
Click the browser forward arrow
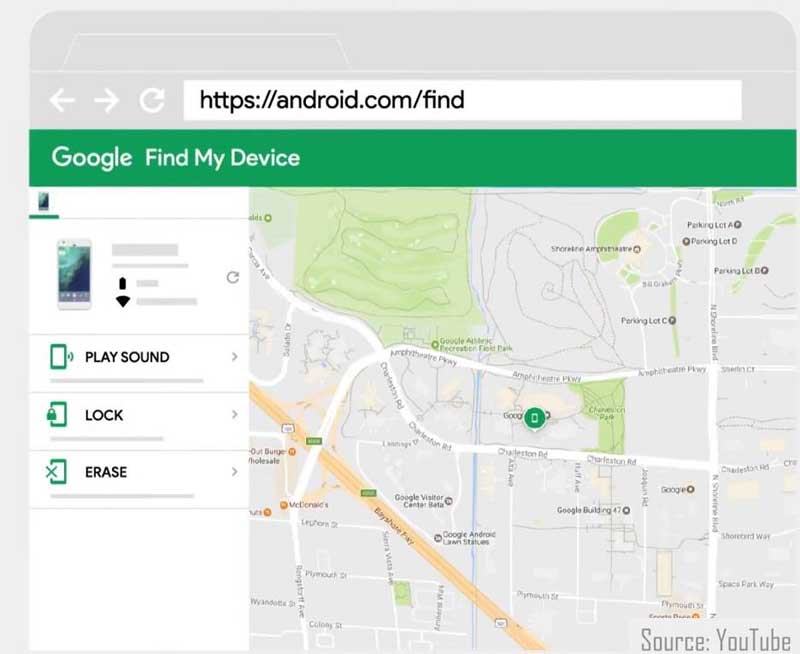107,100
